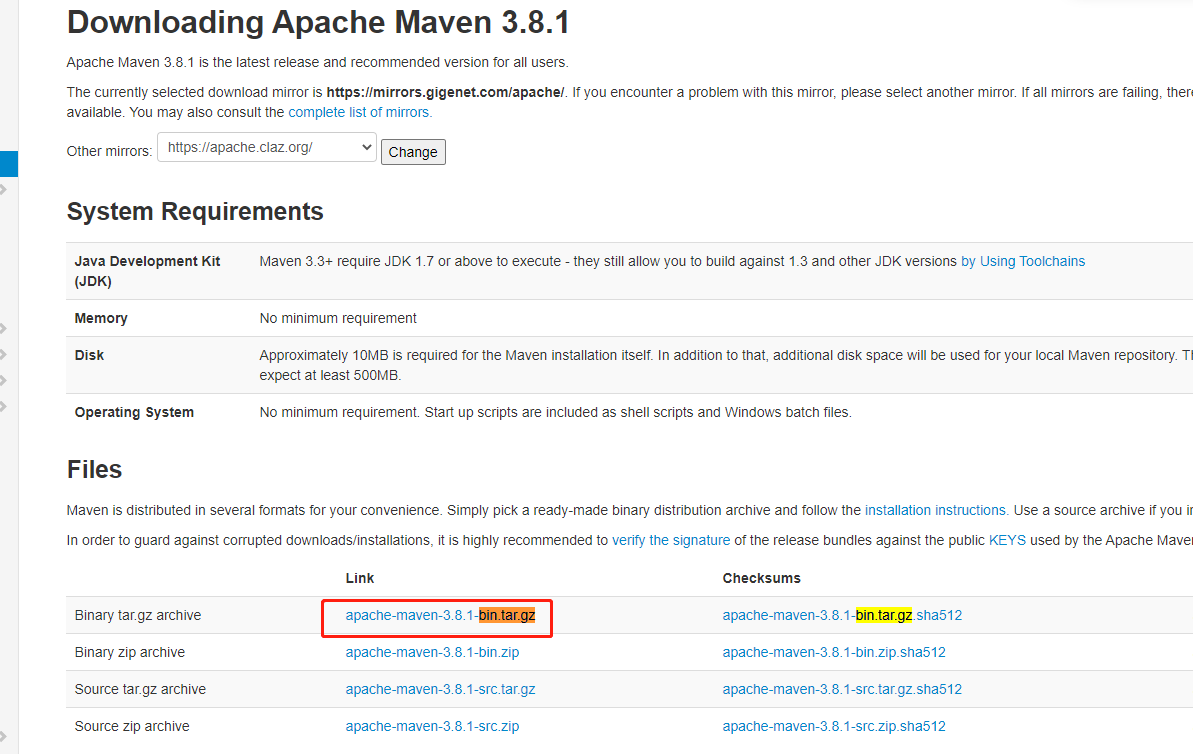Open the public KEYS link
Screen dimensions: 1193x754
(x=1007, y=540)
